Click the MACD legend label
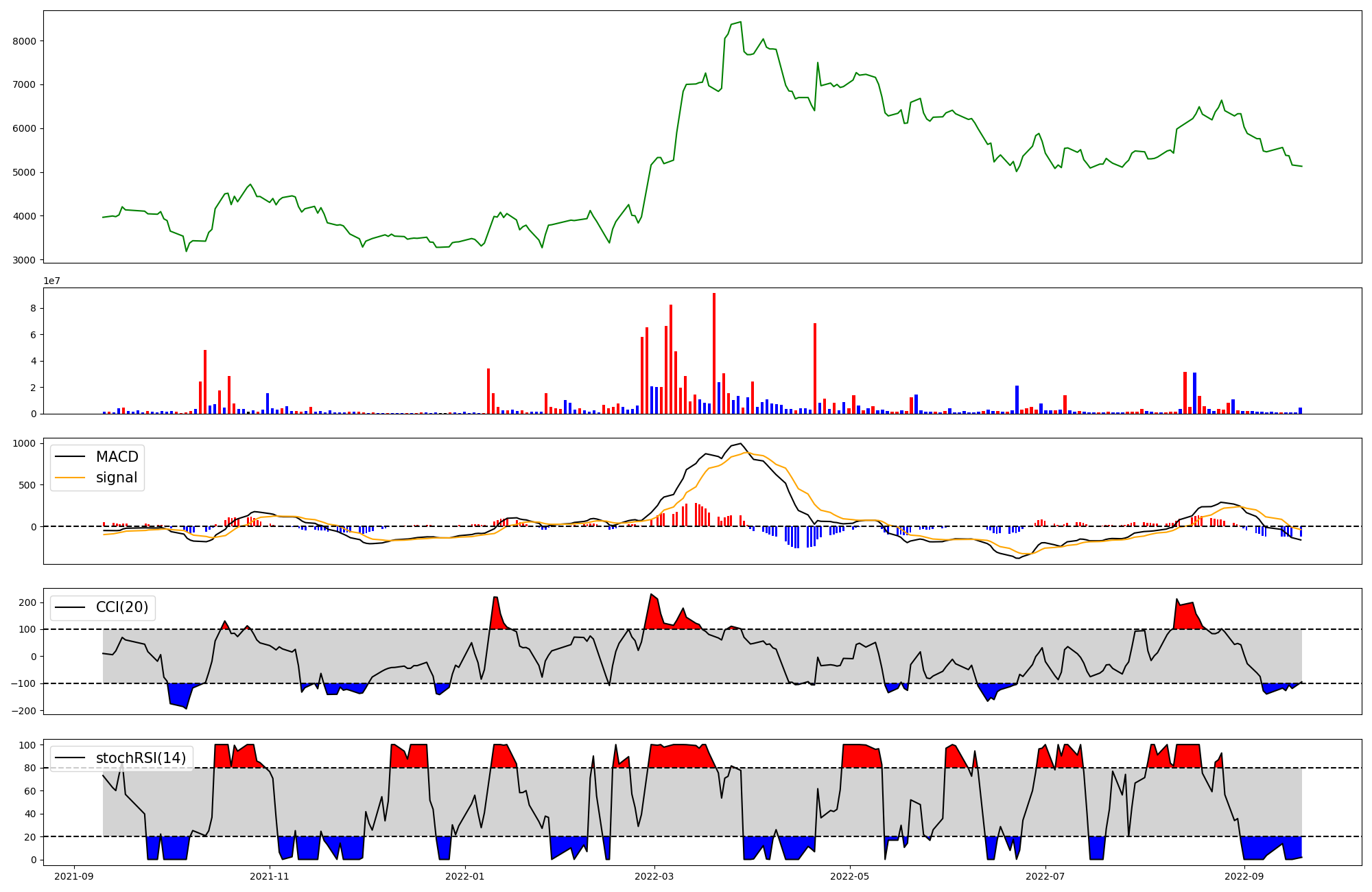The height and width of the screenshot is (892, 1372). [x=117, y=457]
